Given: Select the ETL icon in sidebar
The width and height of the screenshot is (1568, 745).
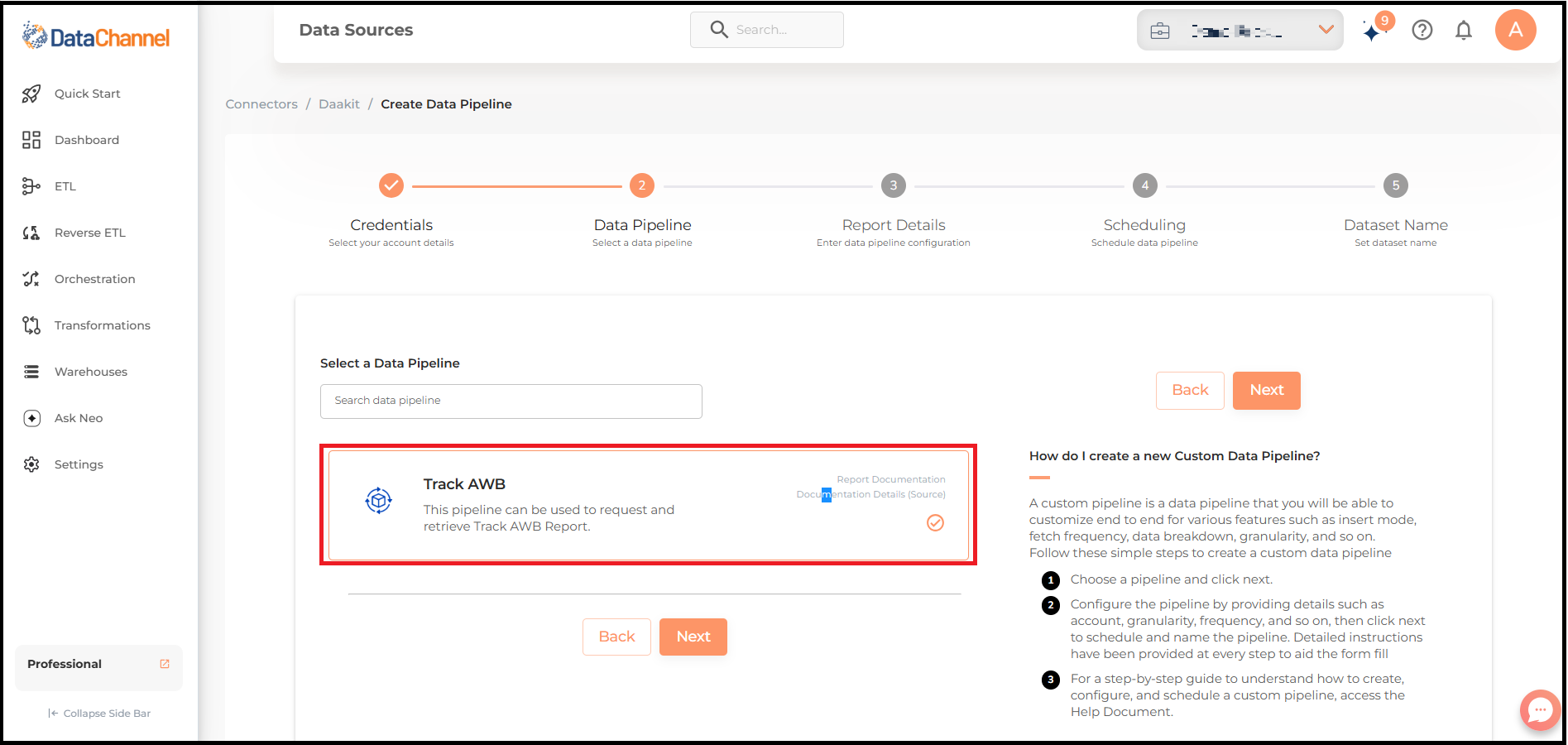Looking at the screenshot, I should [31, 186].
